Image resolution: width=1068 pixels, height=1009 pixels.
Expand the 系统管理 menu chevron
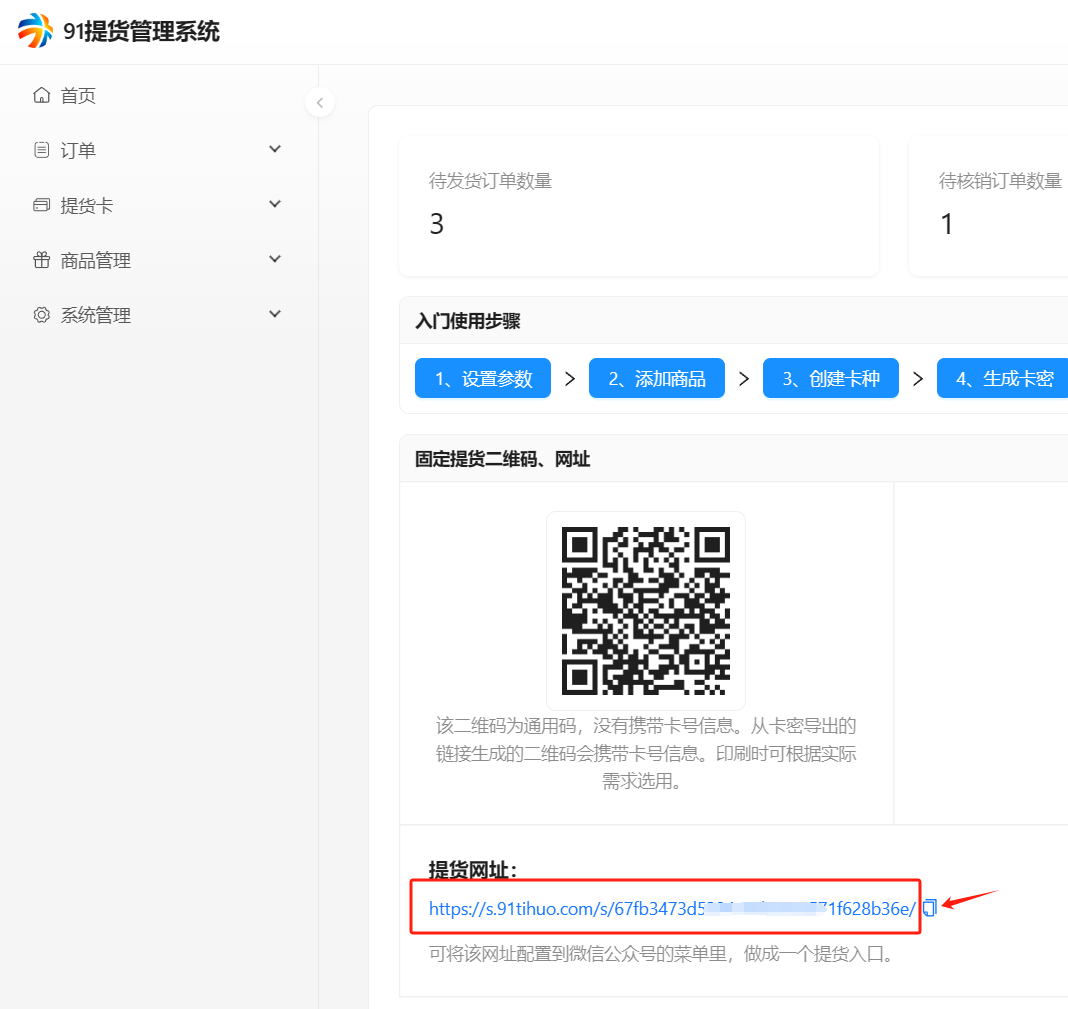coord(275,314)
